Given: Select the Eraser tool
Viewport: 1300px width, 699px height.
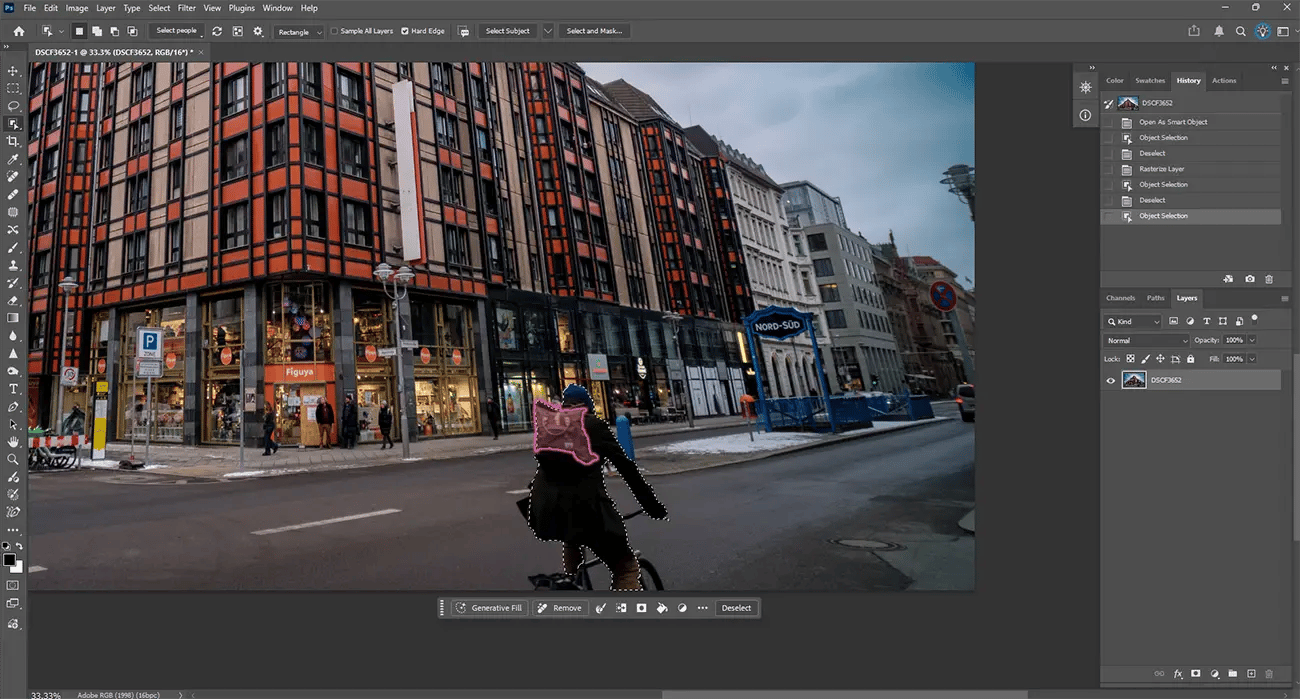Looking at the screenshot, I should [13, 300].
